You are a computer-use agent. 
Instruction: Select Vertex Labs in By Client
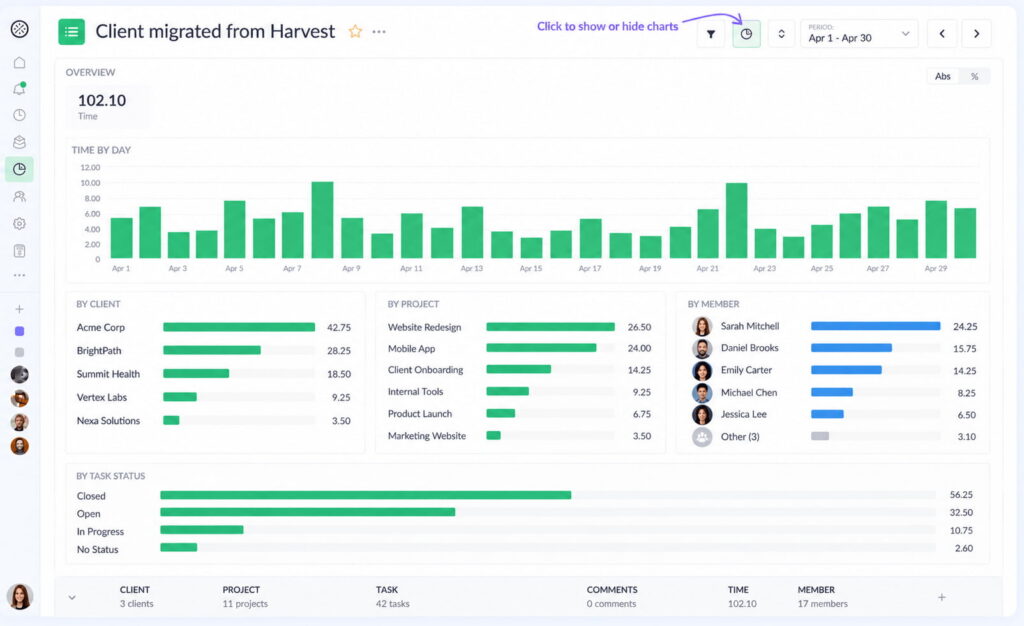[x=214, y=397]
